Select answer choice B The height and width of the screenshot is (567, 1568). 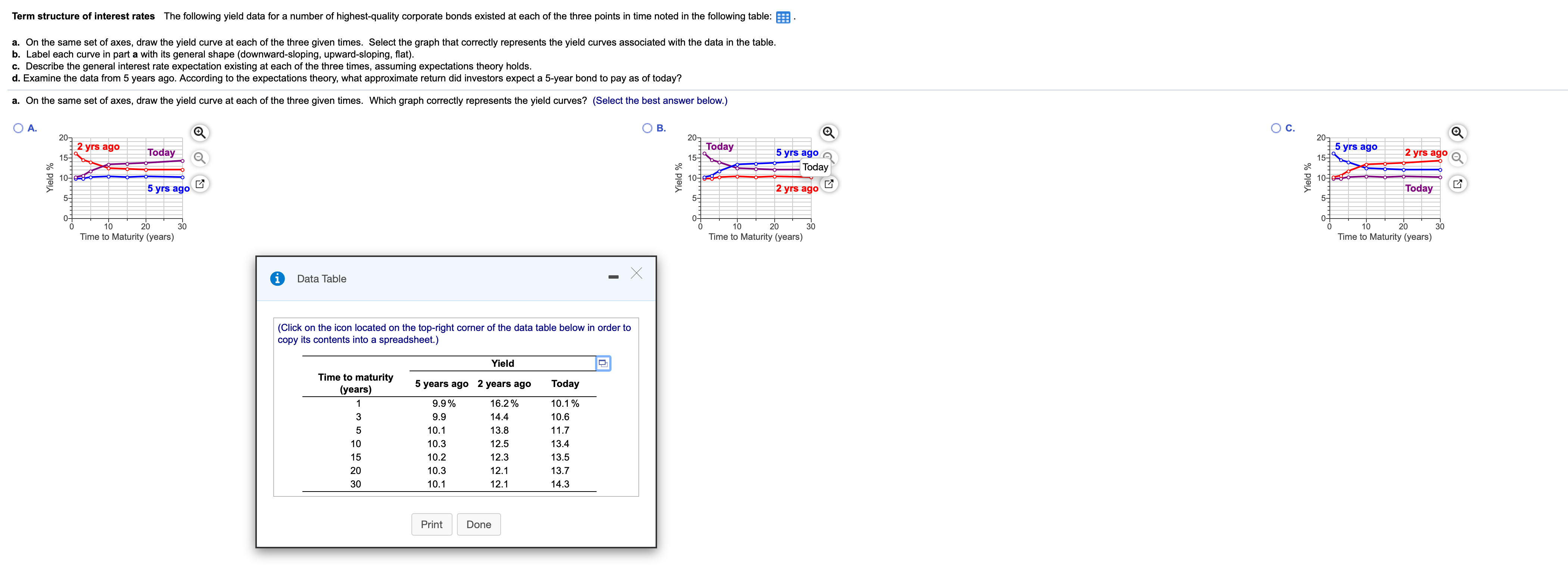647,128
